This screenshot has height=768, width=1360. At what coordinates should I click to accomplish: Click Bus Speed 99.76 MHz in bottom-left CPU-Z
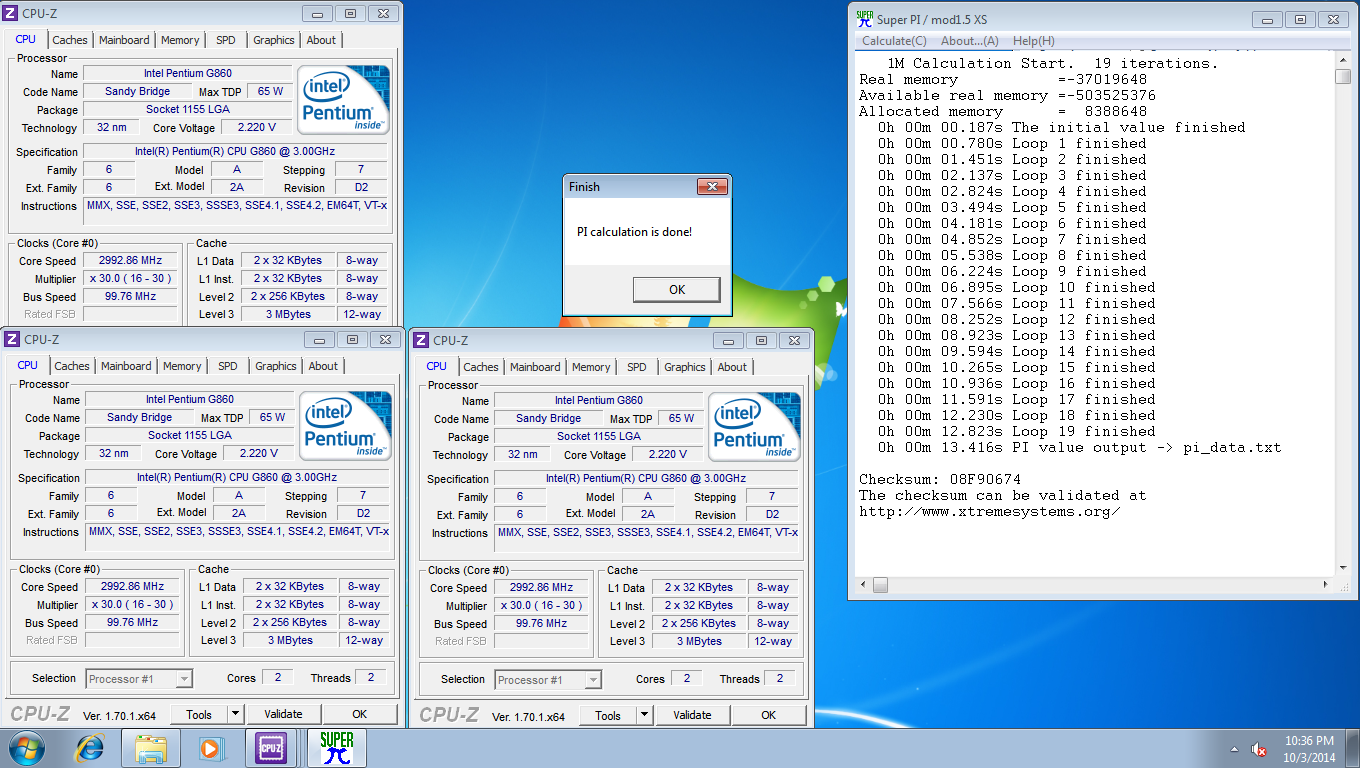coord(132,623)
